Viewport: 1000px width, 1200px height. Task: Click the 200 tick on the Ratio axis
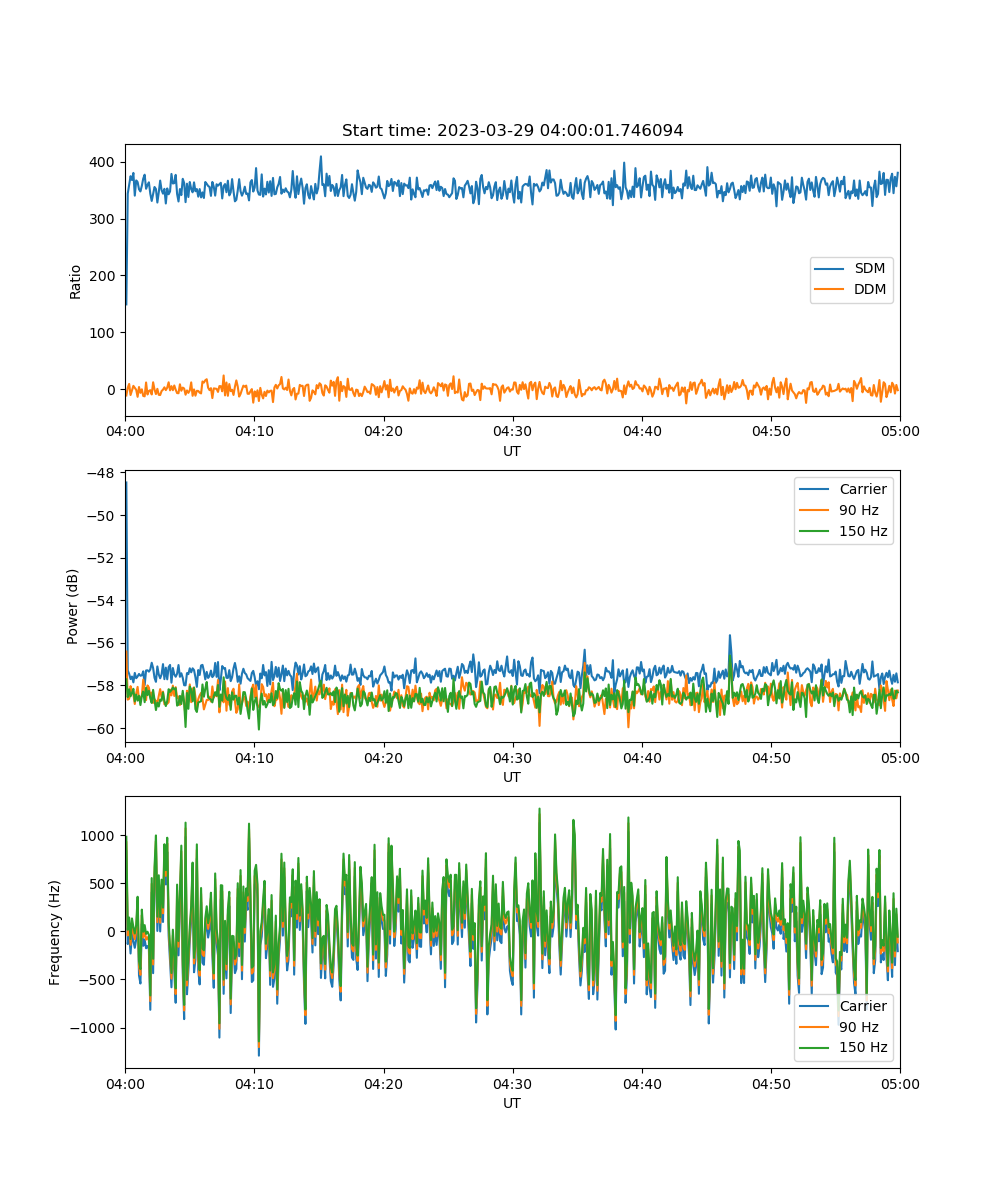point(104,276)
